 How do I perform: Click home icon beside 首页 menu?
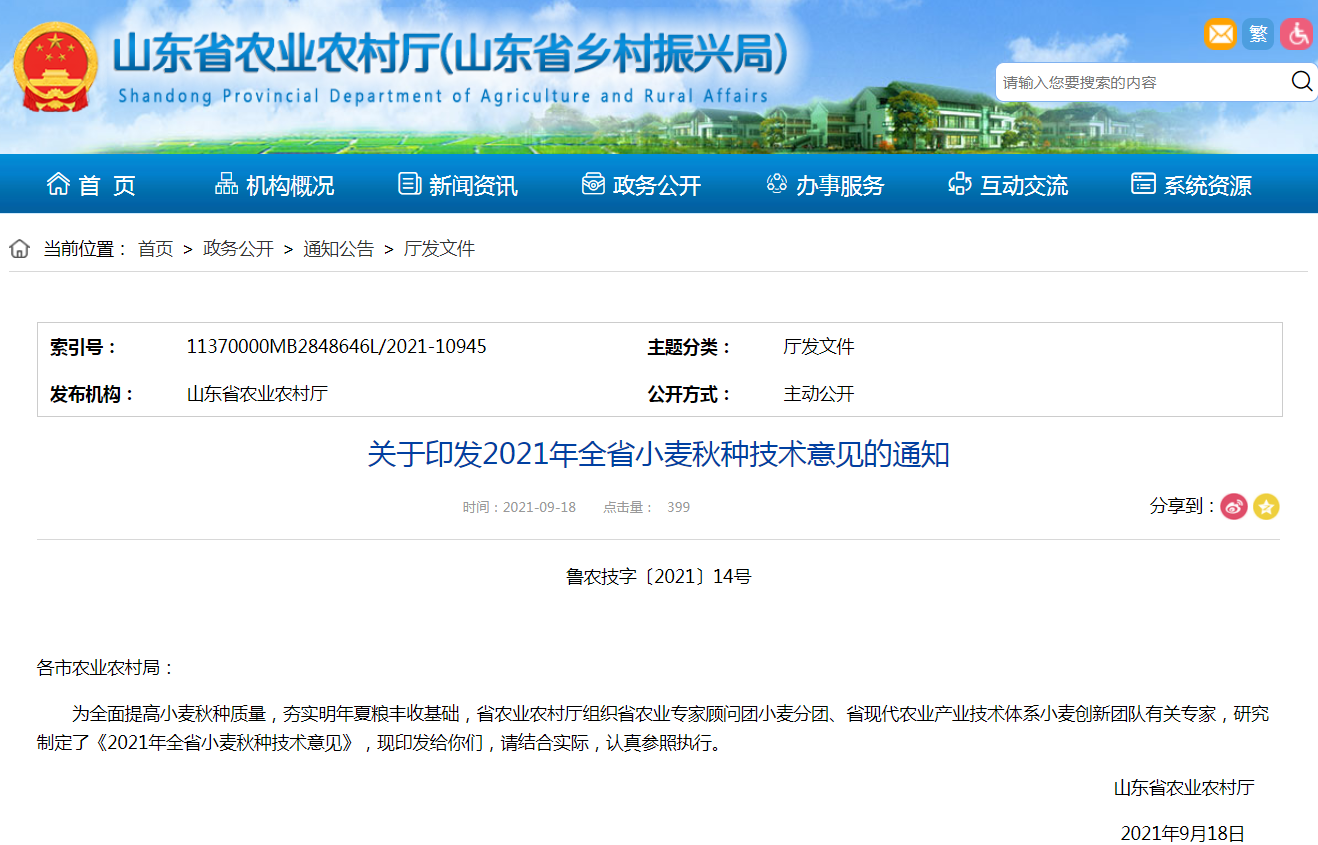58,184
